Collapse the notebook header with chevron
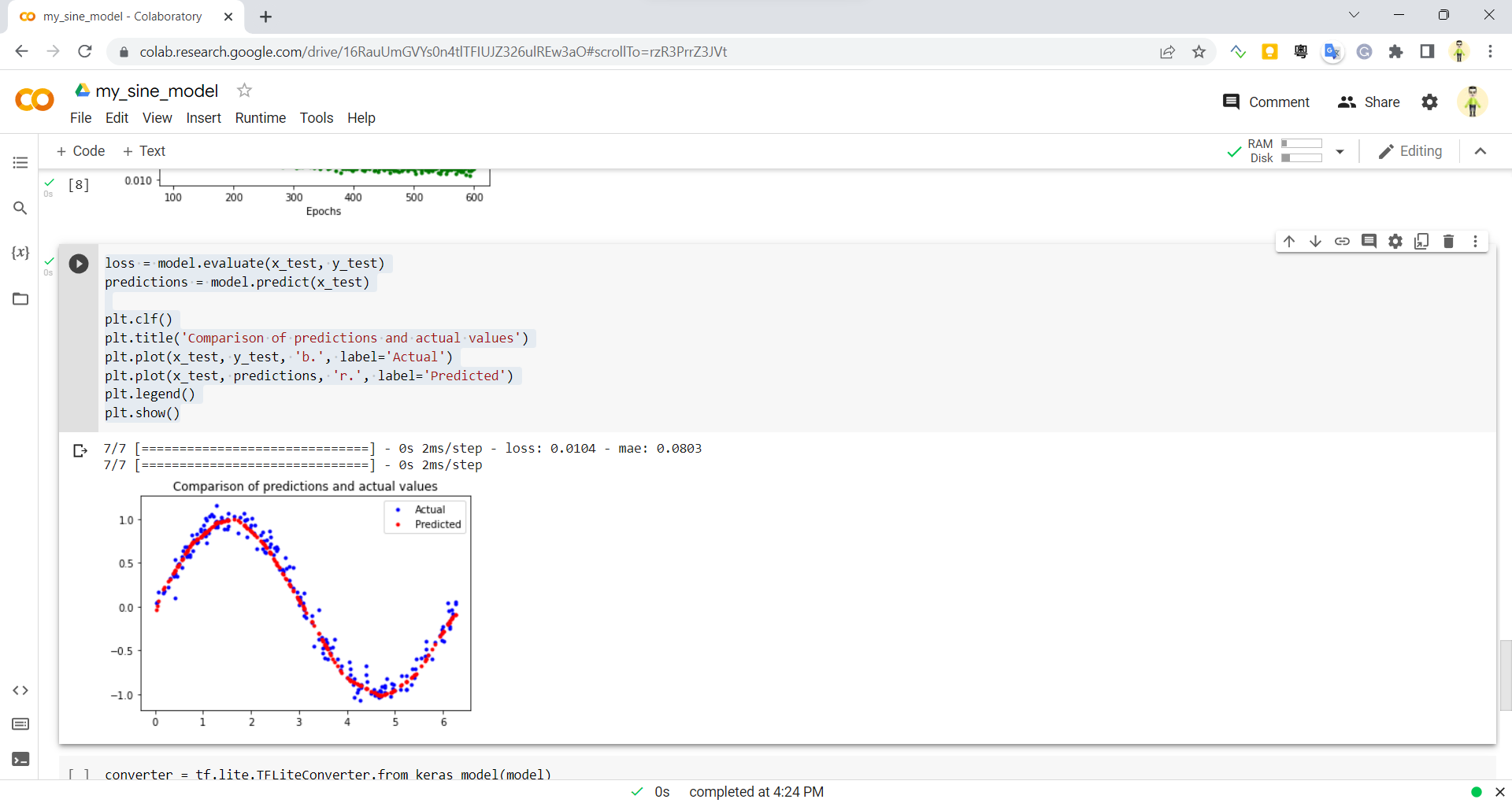The image size is (1512, 803). click(1480, 151)
